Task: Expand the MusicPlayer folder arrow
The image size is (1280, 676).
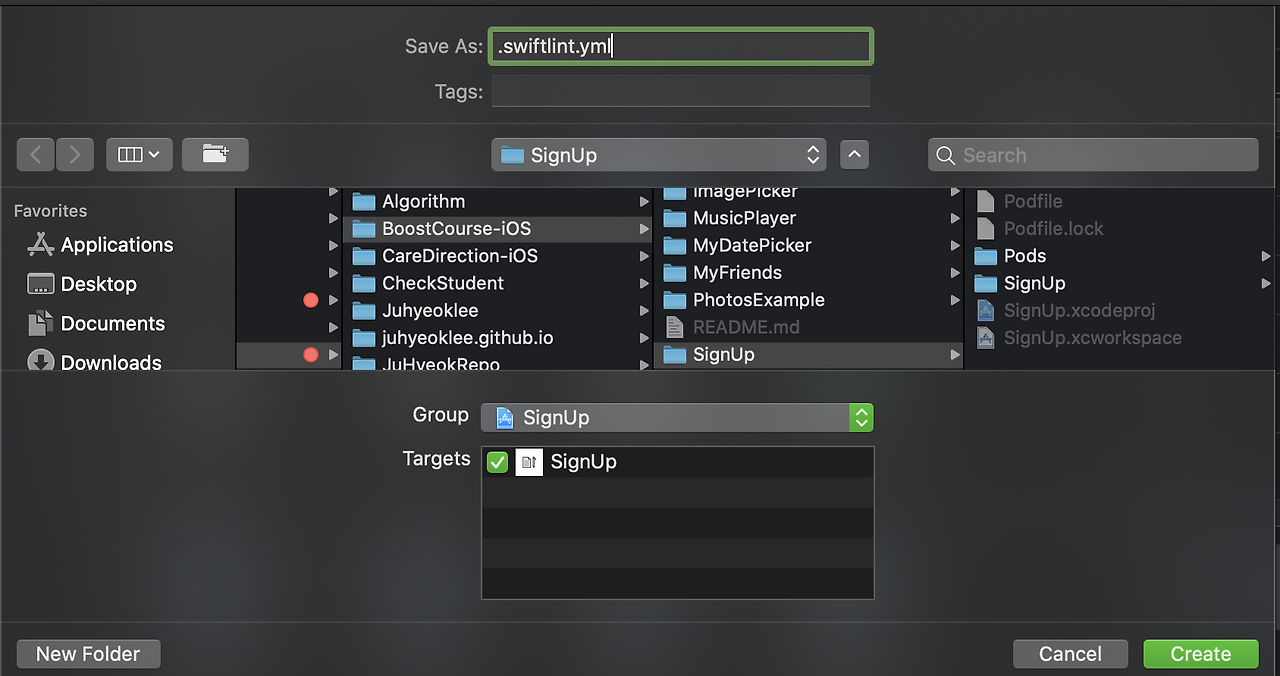Action: click(x=955, y=218)
